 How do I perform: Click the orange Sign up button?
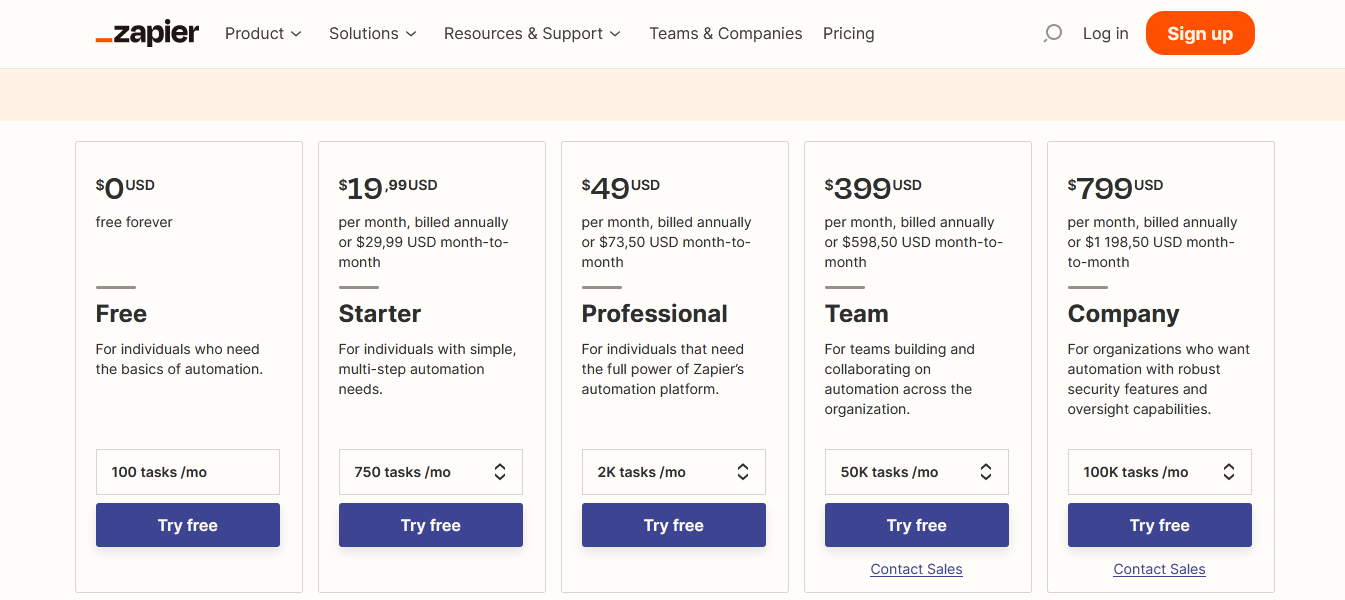tap(1200, 33)
